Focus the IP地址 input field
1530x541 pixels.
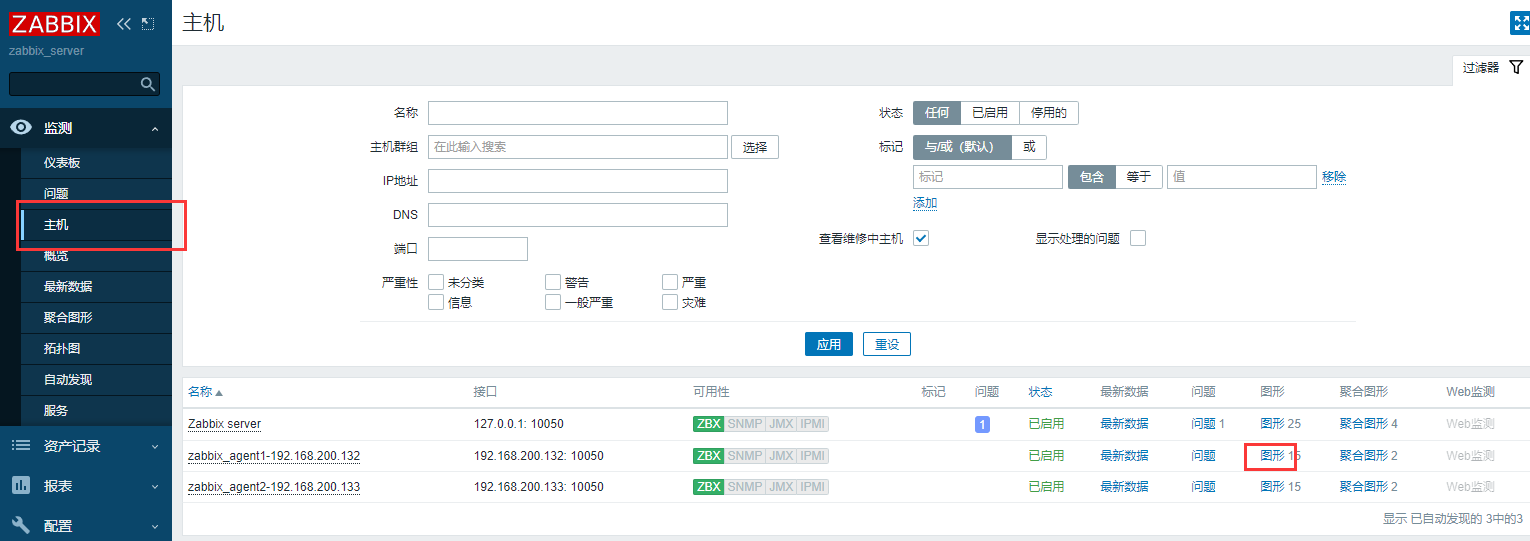click(578, 181)
